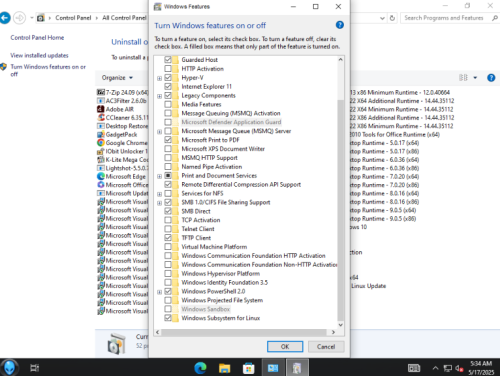This screenshot has height=376, width=500.
Task: Open Task View on taskbar
Action: point(34,368)
